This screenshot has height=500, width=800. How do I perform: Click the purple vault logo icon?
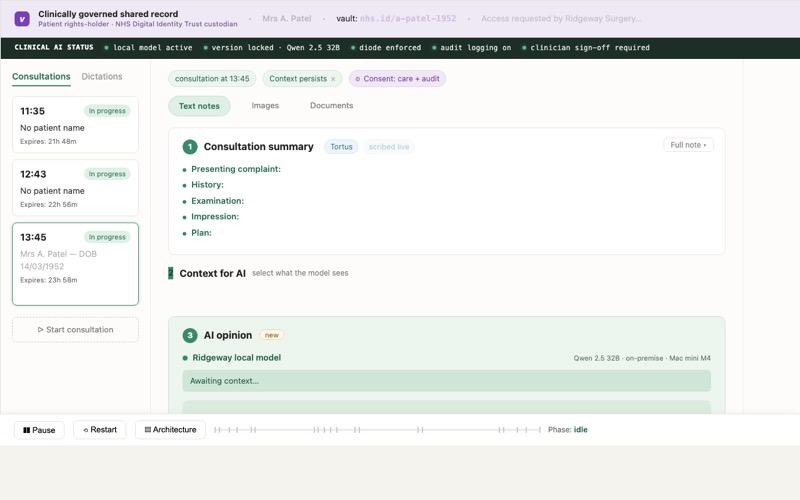click(x=22, y=19)
